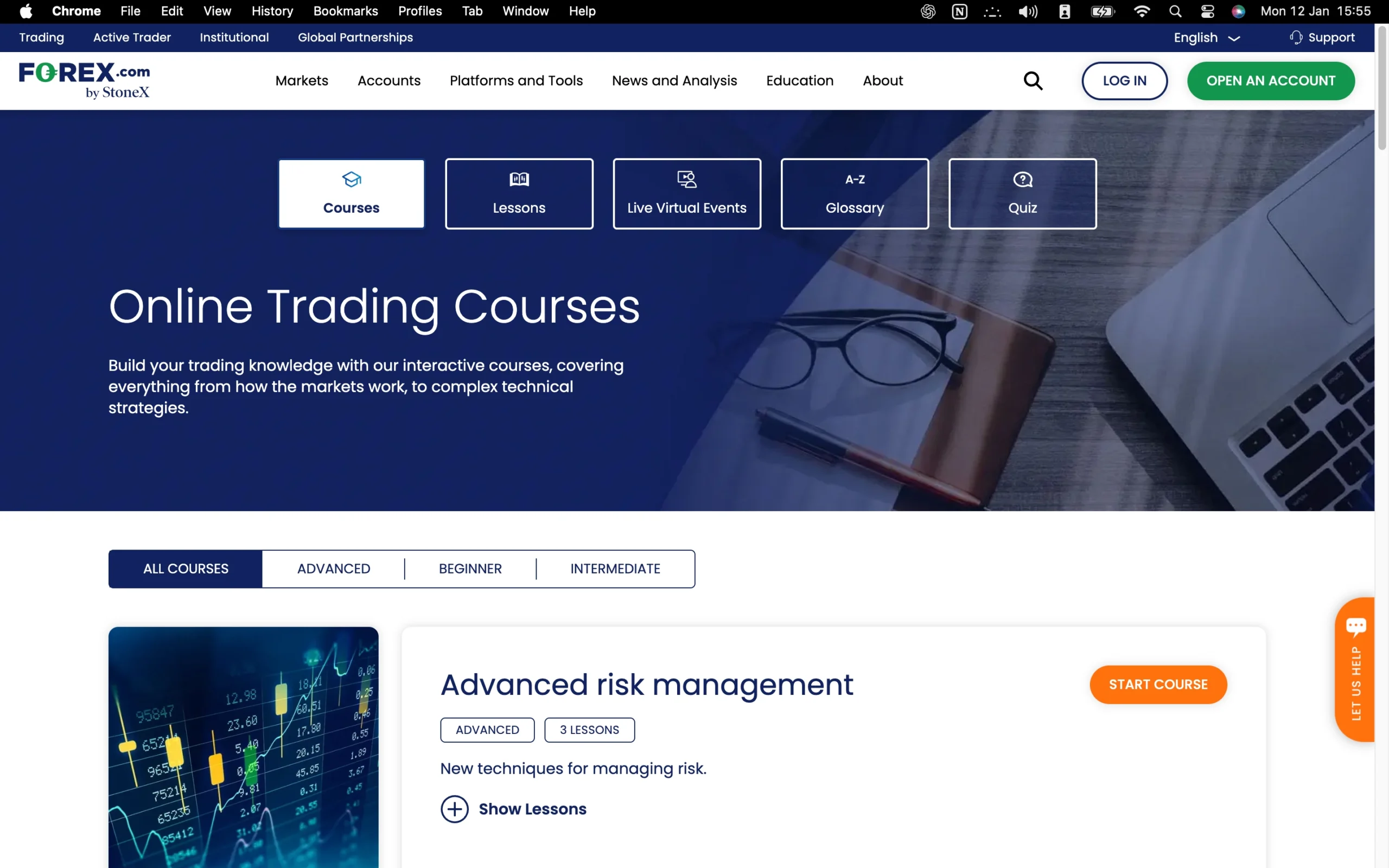Click the START COURSE button
The height and width of the screenshot is (868, 1389).
coord(1158,684)
